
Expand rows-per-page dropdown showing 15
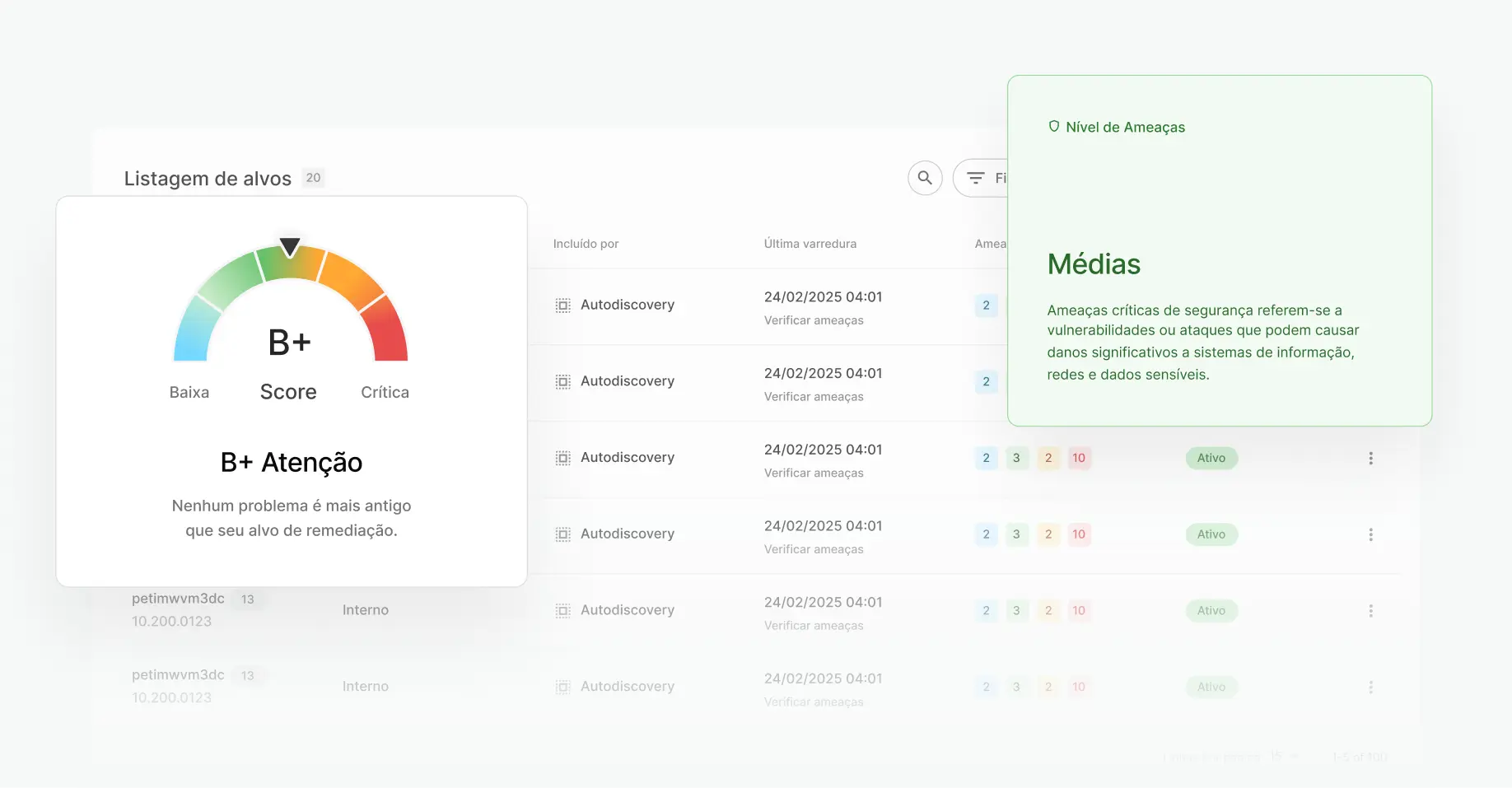coord(1283,757)
